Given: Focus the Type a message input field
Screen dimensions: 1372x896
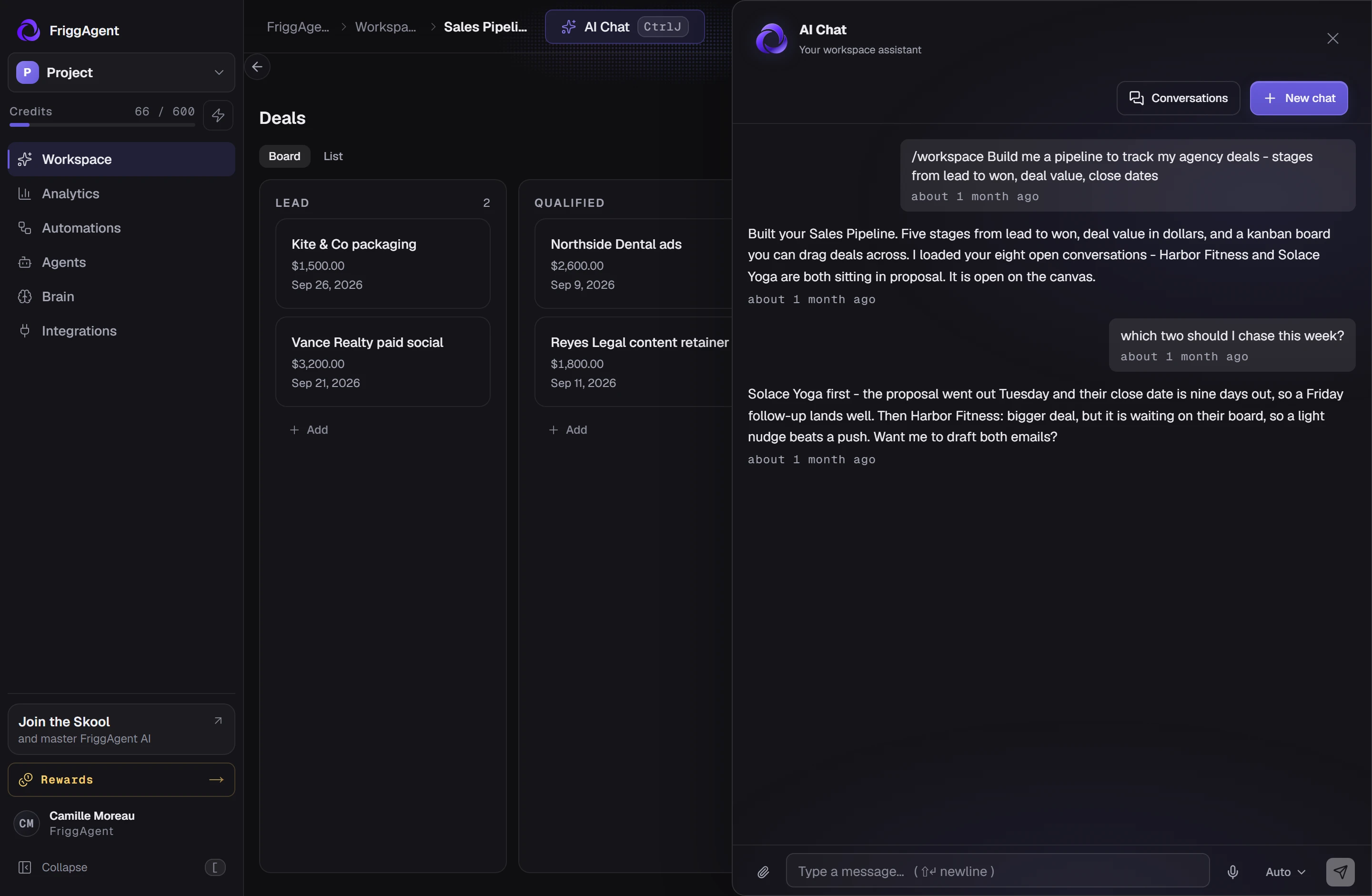Looking at the screenshot, I should tap(997, 871).
